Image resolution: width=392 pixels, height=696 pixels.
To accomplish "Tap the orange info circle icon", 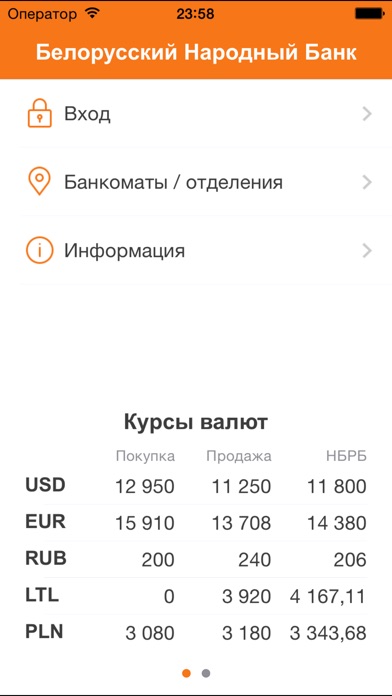I will pyautogui.click(x=40, y=251).
